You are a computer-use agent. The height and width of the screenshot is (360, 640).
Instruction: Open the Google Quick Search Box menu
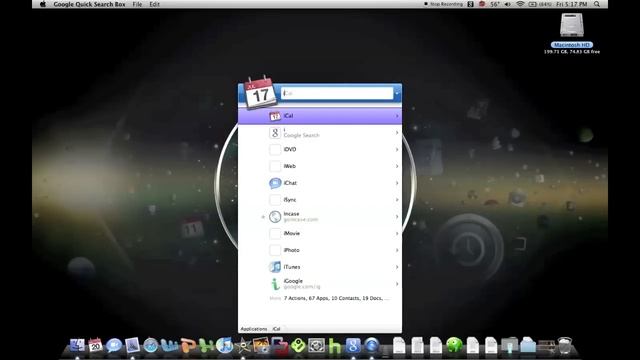coord(89,4)
